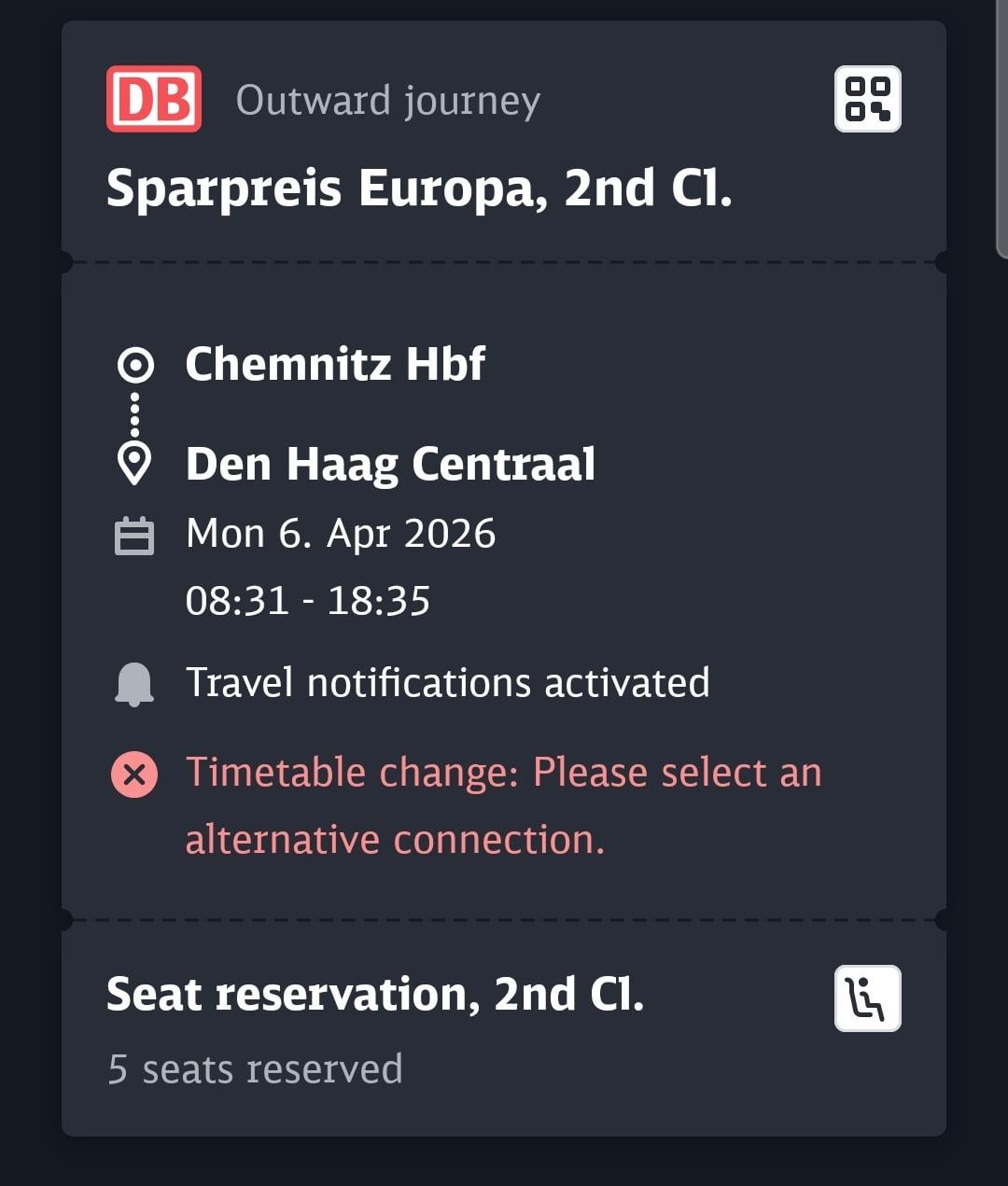Image resolution: width=1008 pixels, height=1186 pixels.
Task: Click the calendar date icon
Action: click(134, 536)
